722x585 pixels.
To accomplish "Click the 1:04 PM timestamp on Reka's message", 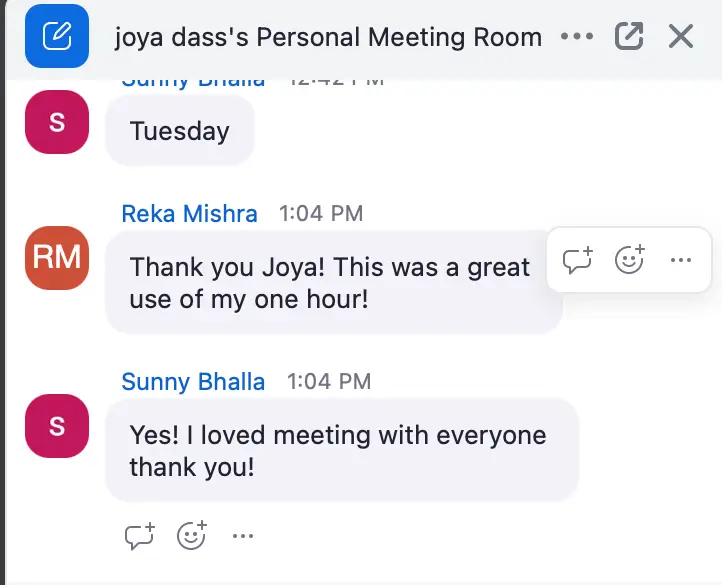I will click(320, 213).
